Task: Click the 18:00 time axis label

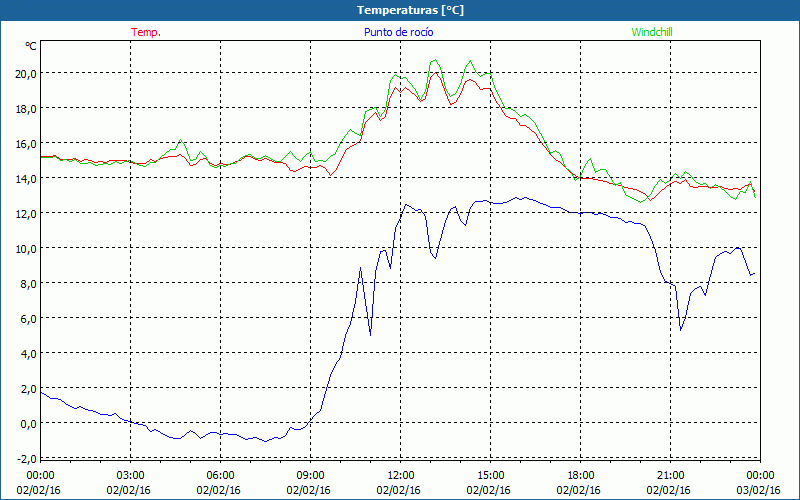Action: click(x=581, y=476)
